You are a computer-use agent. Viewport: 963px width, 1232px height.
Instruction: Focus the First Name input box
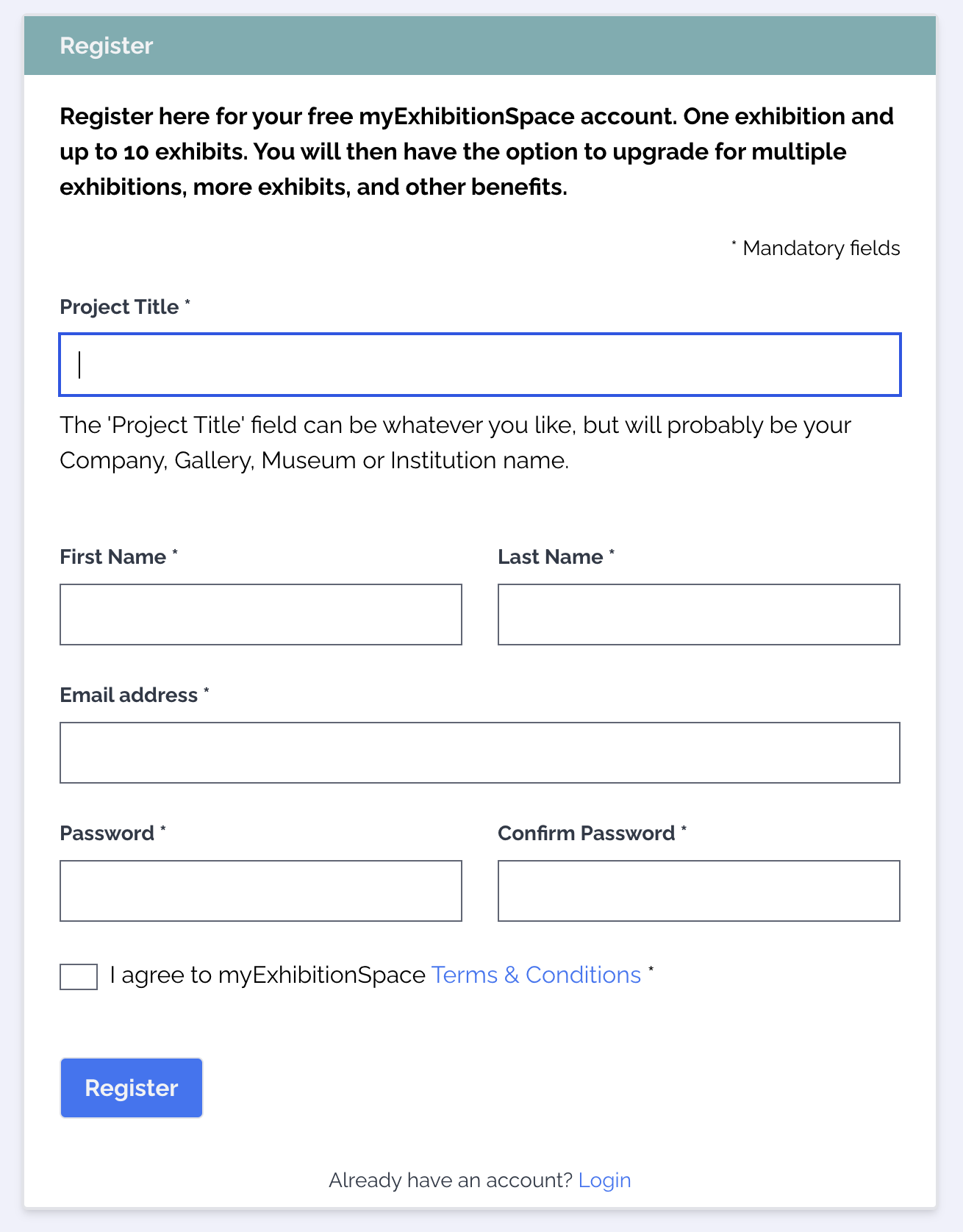point(260,615)
